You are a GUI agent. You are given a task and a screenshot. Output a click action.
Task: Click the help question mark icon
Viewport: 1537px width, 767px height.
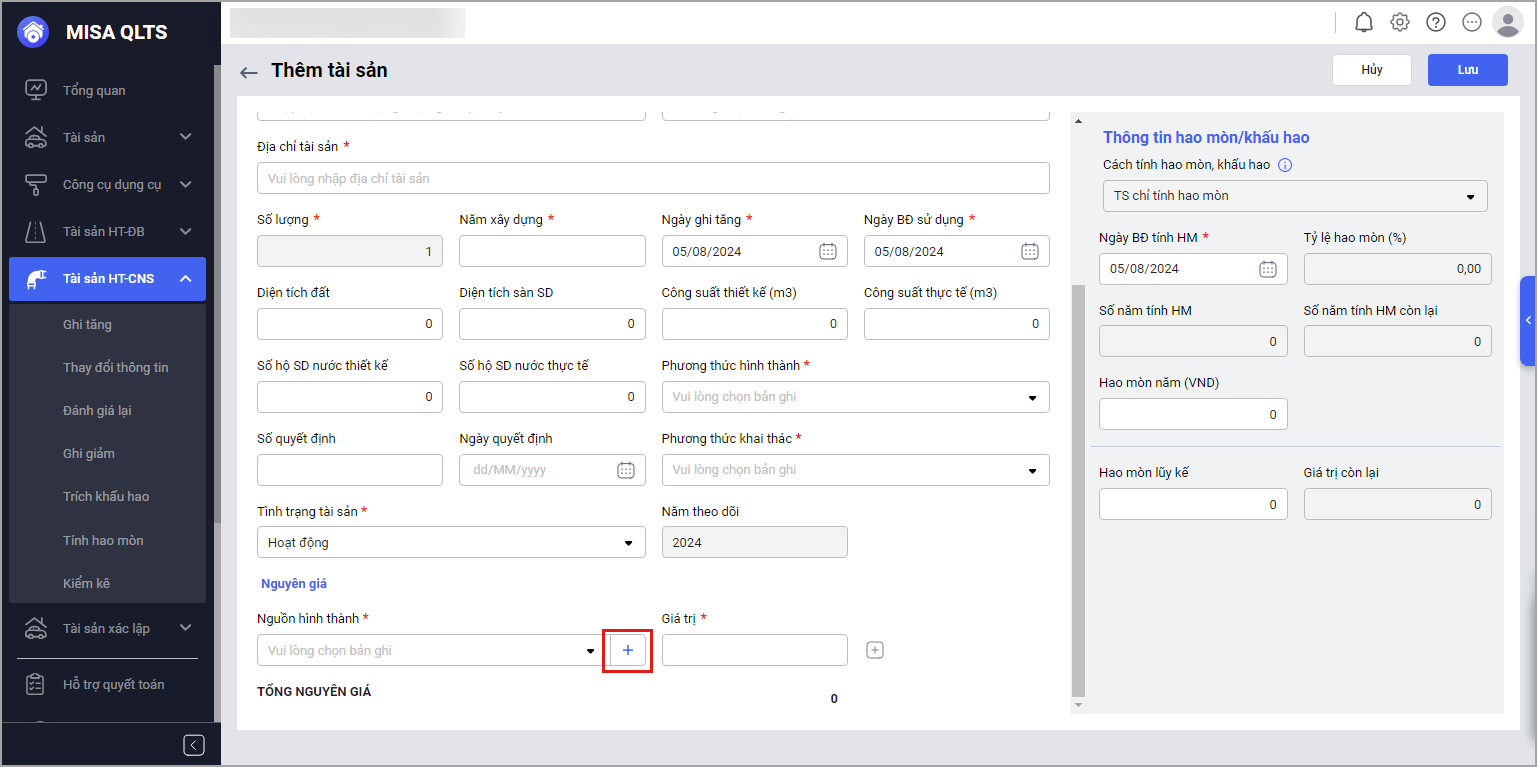[1436, 22]
